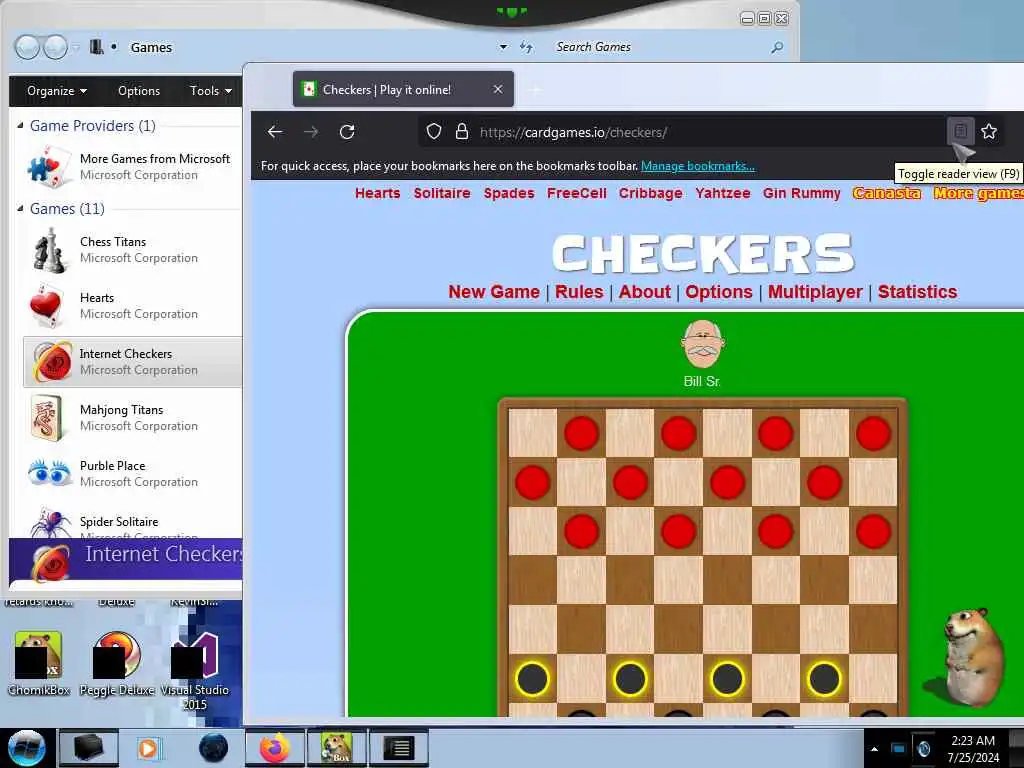Open the About menu item
The height and width of the screenshot is (768, 1024).
tap(645, 292)
